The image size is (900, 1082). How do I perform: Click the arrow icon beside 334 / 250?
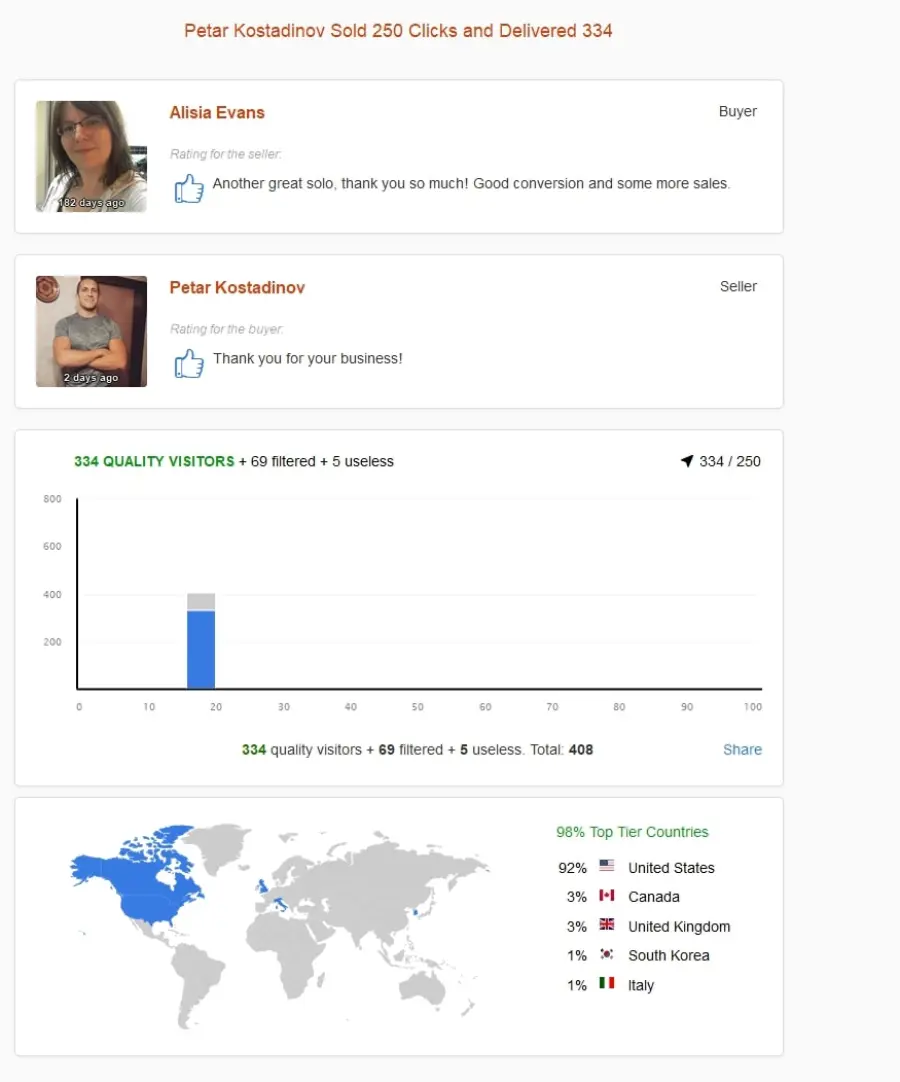pos(687,461)
